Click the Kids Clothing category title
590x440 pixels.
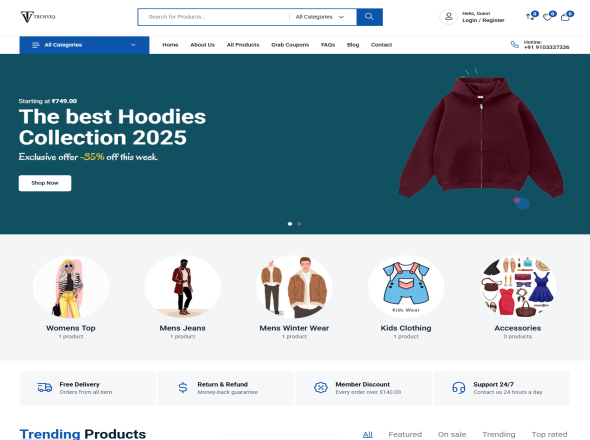406,328
